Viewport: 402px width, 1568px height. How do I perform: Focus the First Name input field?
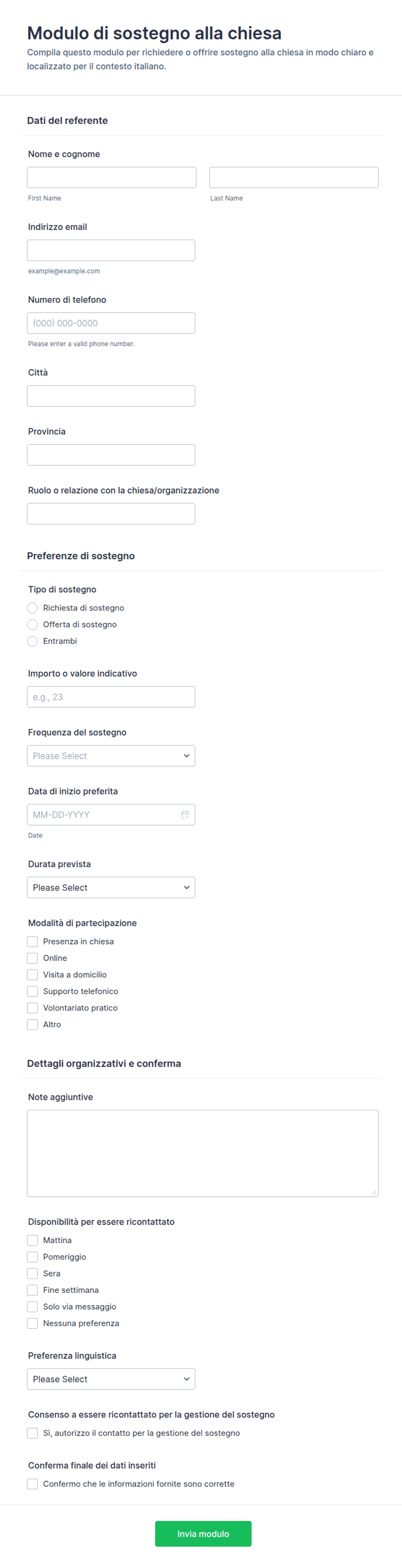(x=112, y=177)
